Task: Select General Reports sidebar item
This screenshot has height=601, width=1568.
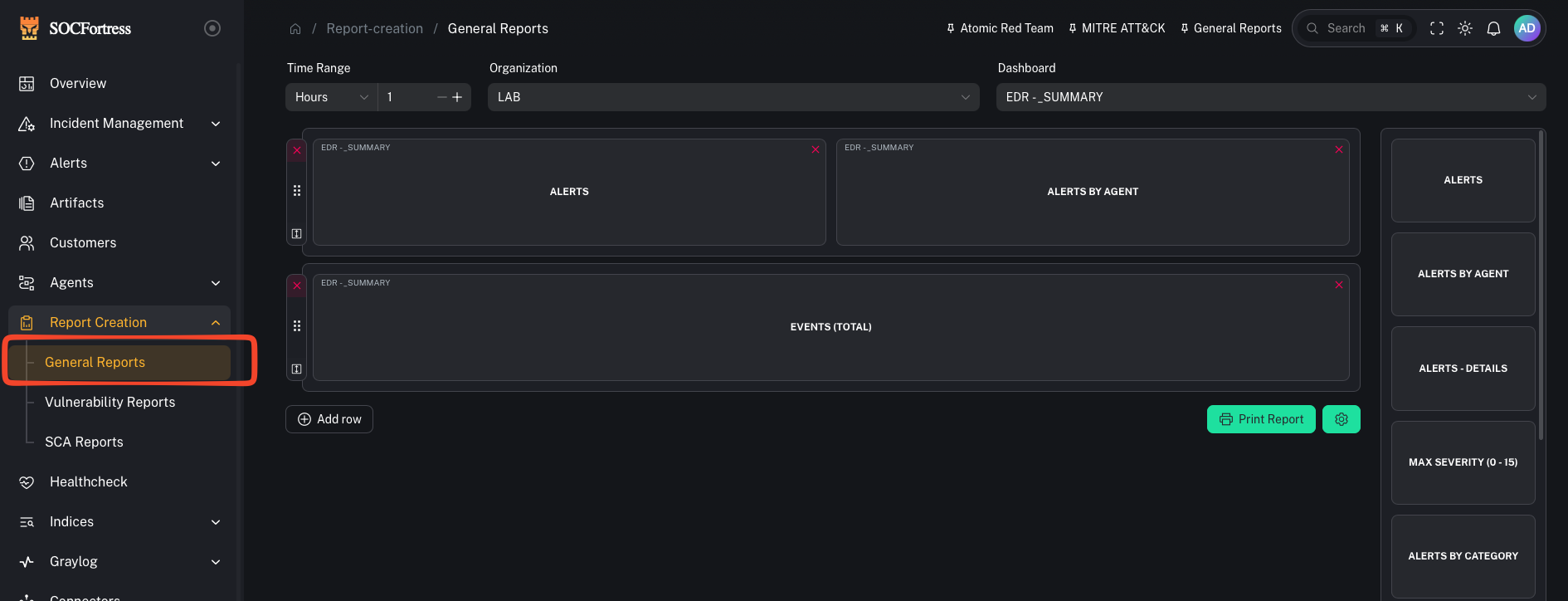Action: pos(119,362)
